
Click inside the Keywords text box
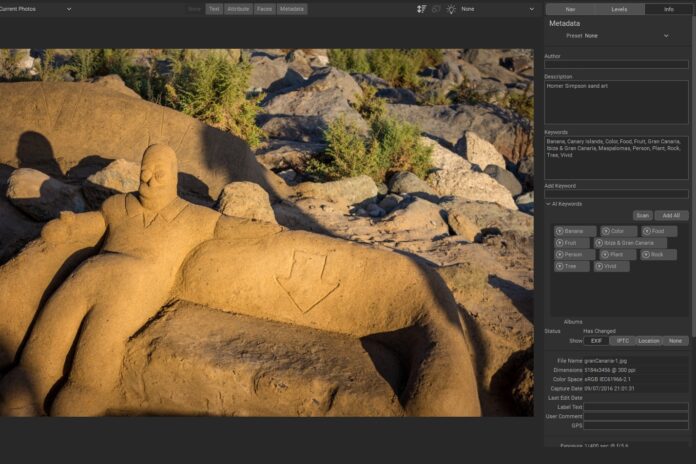[616, 158]
